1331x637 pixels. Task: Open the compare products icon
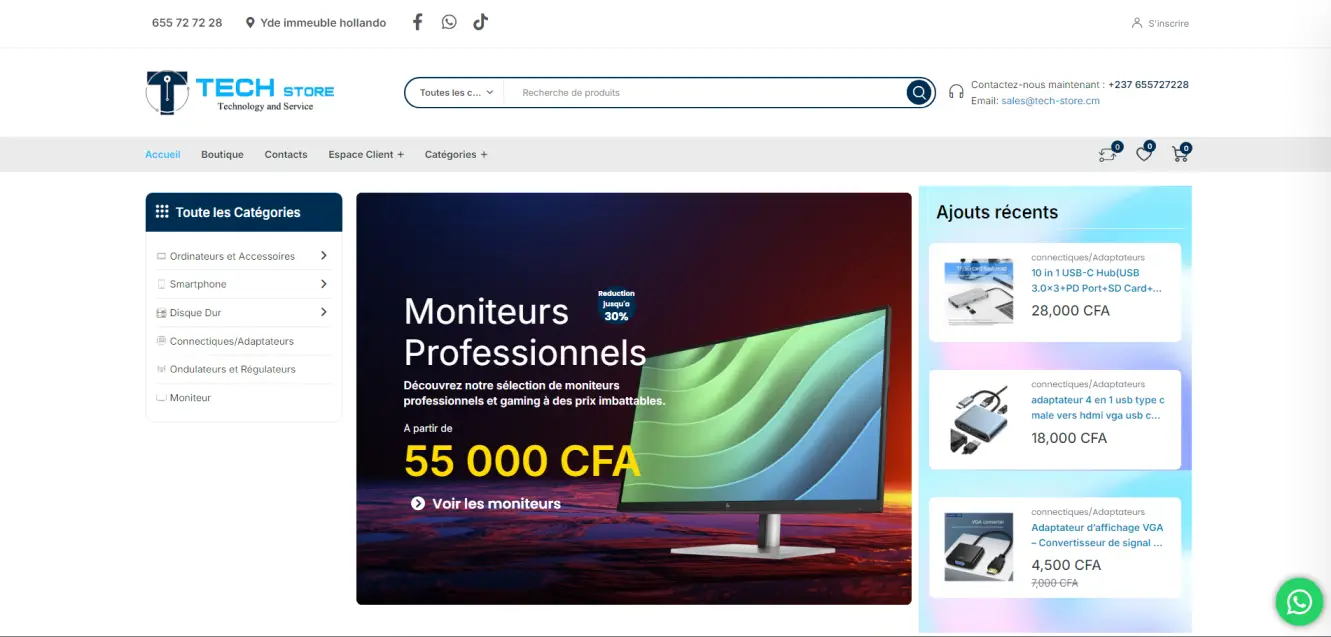(1107, 154)
